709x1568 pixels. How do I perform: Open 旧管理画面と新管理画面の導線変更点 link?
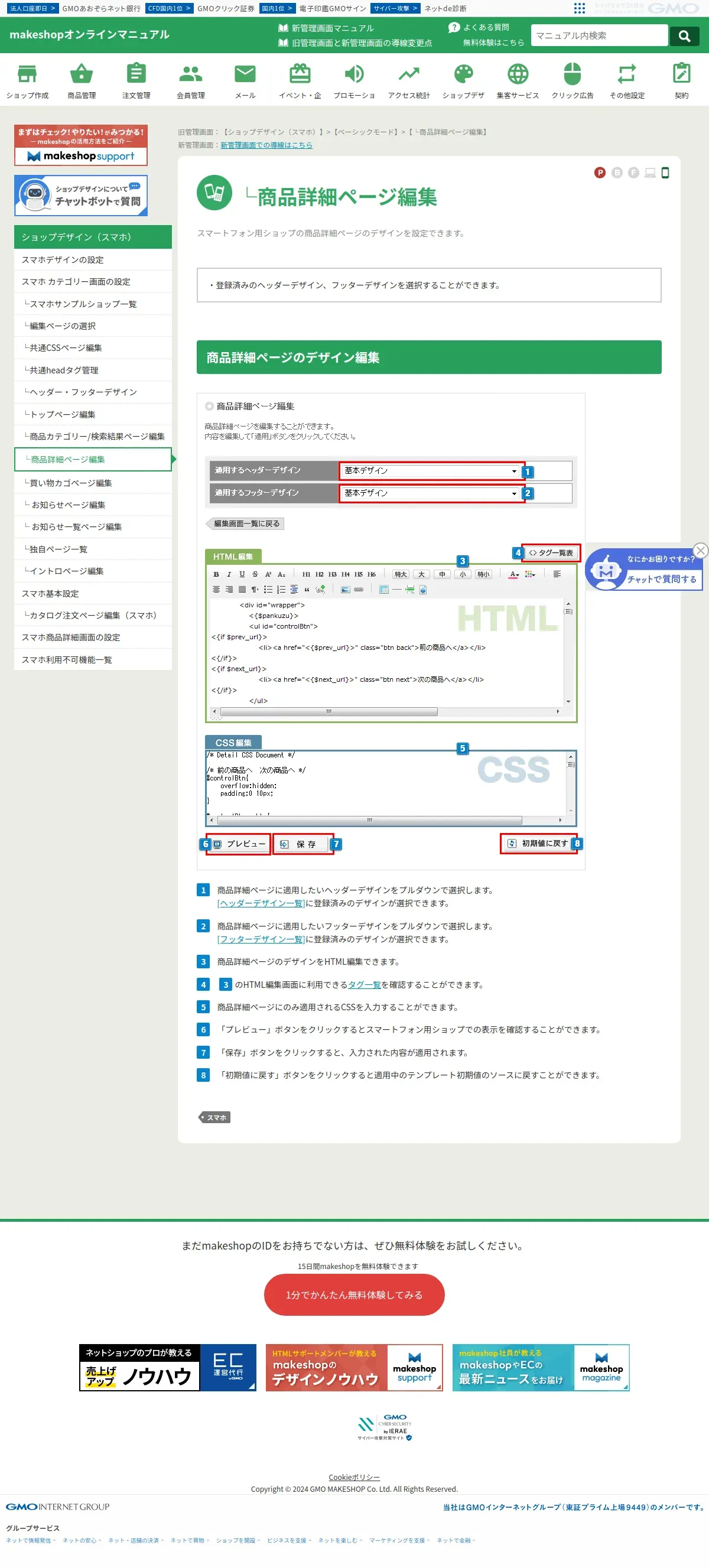pos(356,43)
